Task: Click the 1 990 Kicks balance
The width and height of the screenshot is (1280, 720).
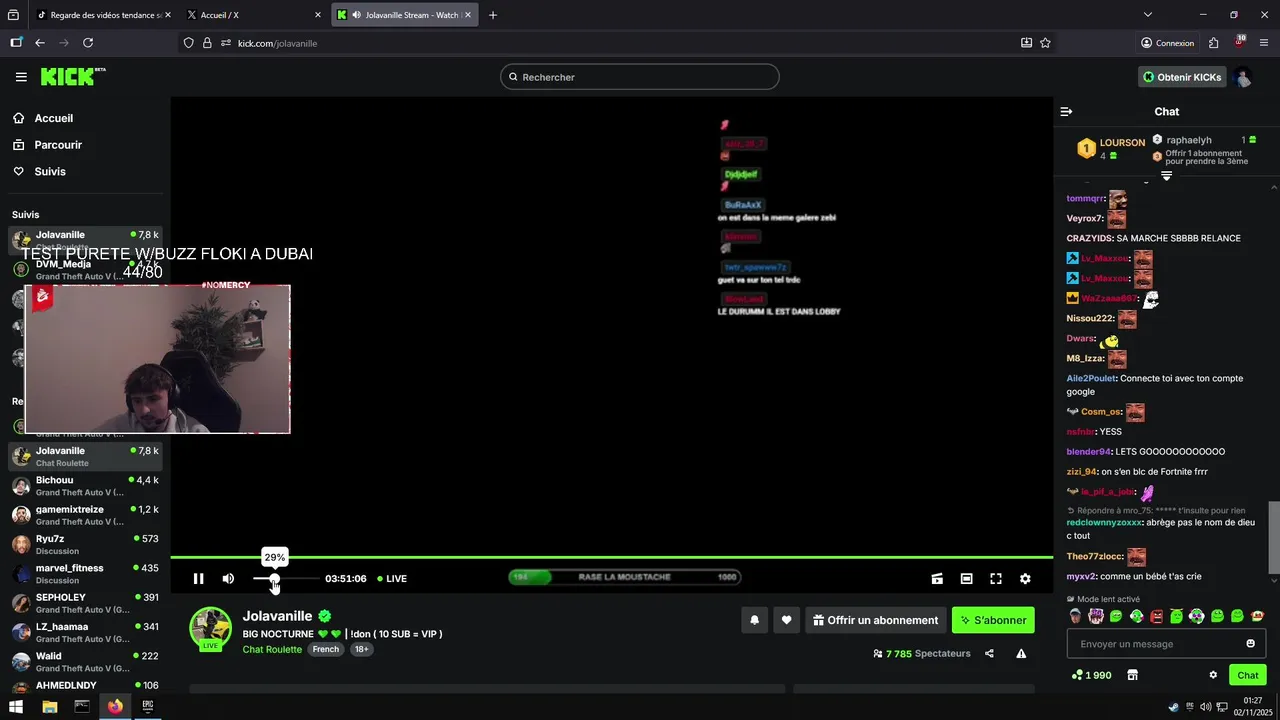Action: 1091,675
